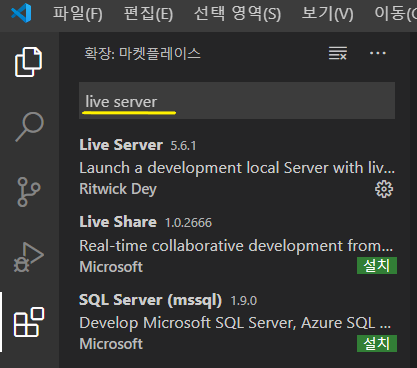Click the Live Server description text
Viewport: 417px width, 368px height.
click(x=237, y=167)
